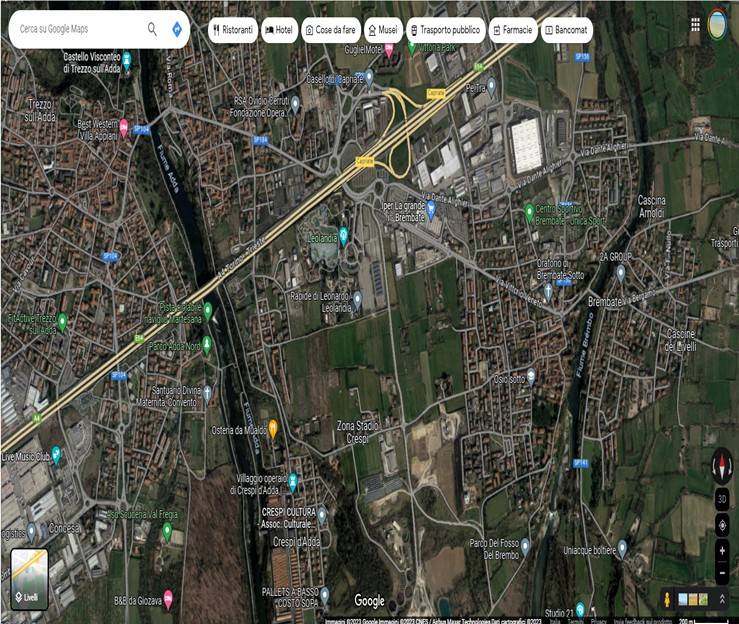Viewport: 739px width, 624px height.
Task: Select the Street View pegman
Action: 665,598
